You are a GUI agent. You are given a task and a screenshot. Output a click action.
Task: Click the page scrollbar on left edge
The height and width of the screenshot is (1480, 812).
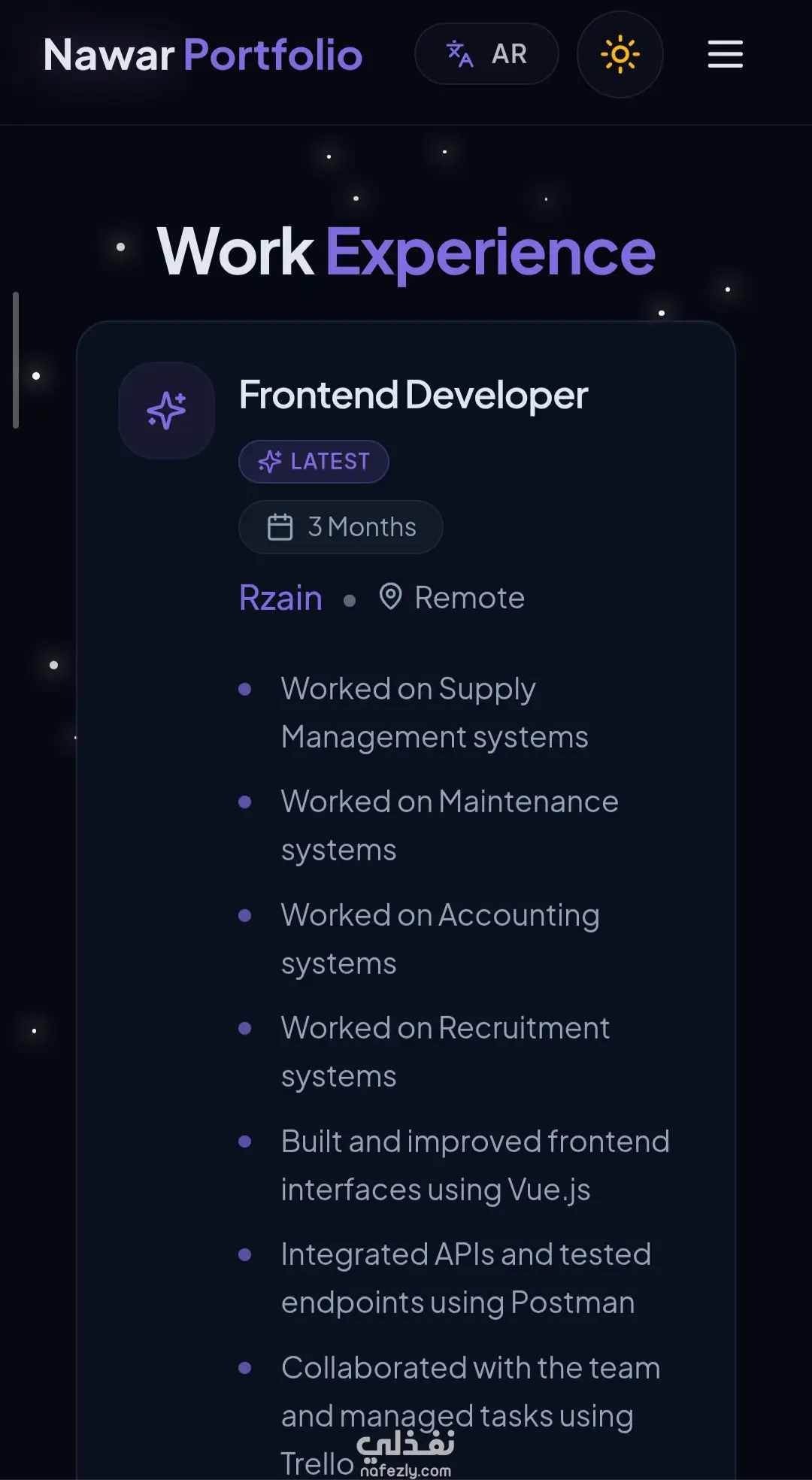[x=16, y=360]
